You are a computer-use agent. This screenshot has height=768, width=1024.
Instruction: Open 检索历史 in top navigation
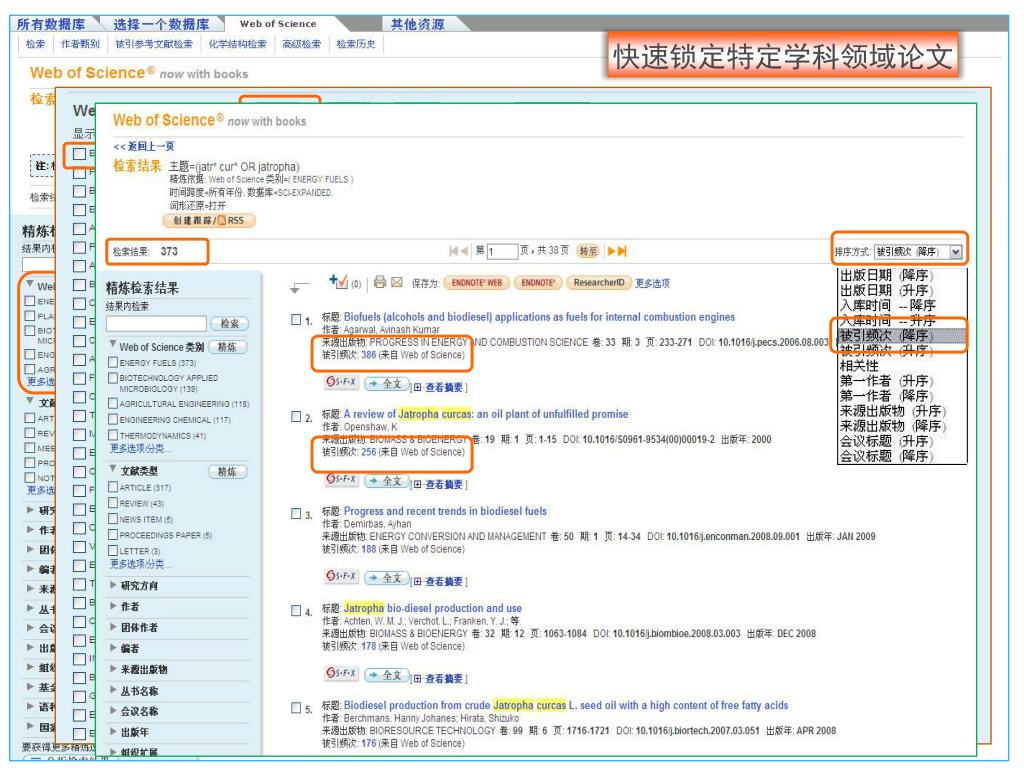(x=356, y=44)
